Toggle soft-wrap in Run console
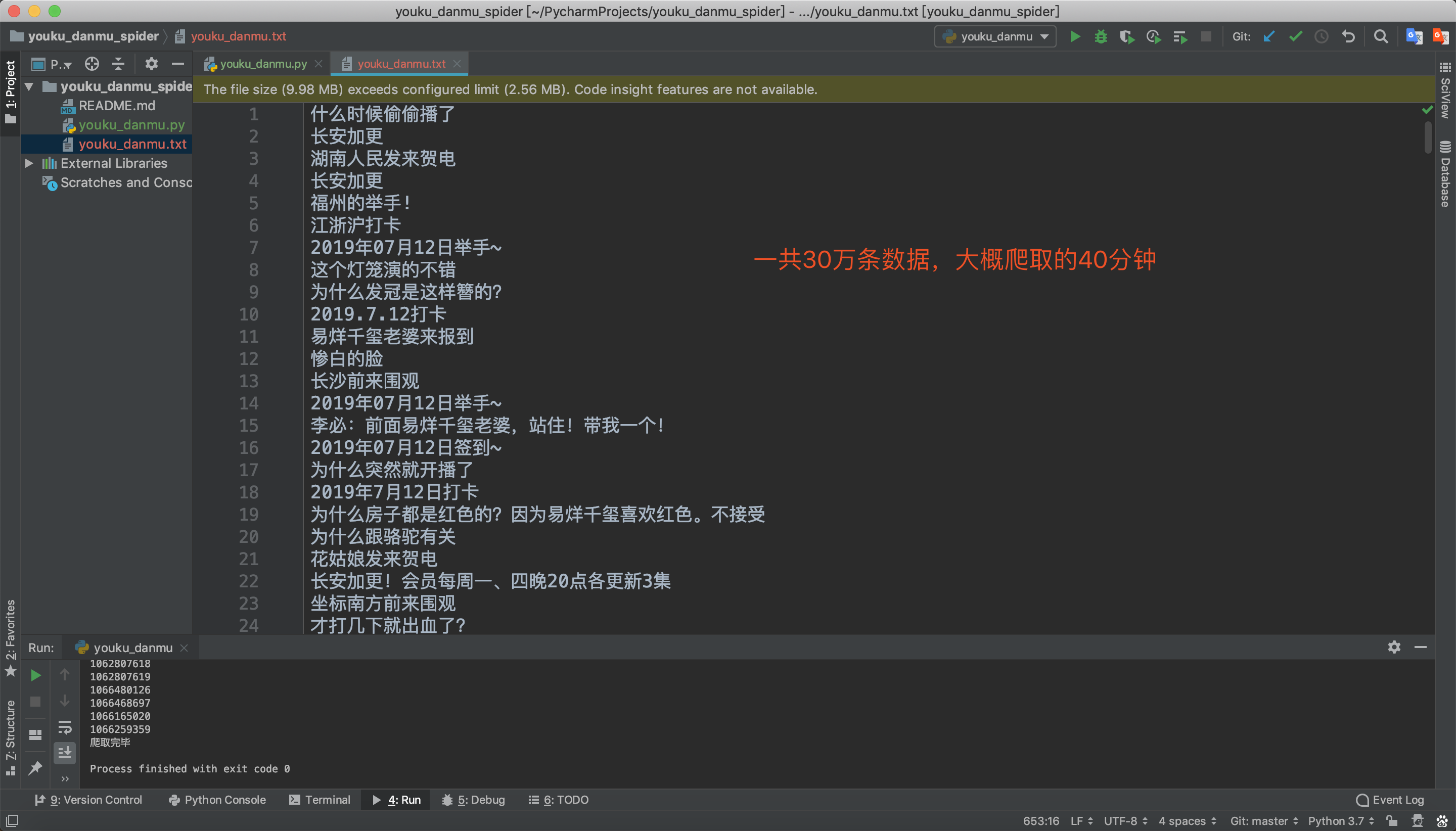1456x831 pixels. pos(65,727)
